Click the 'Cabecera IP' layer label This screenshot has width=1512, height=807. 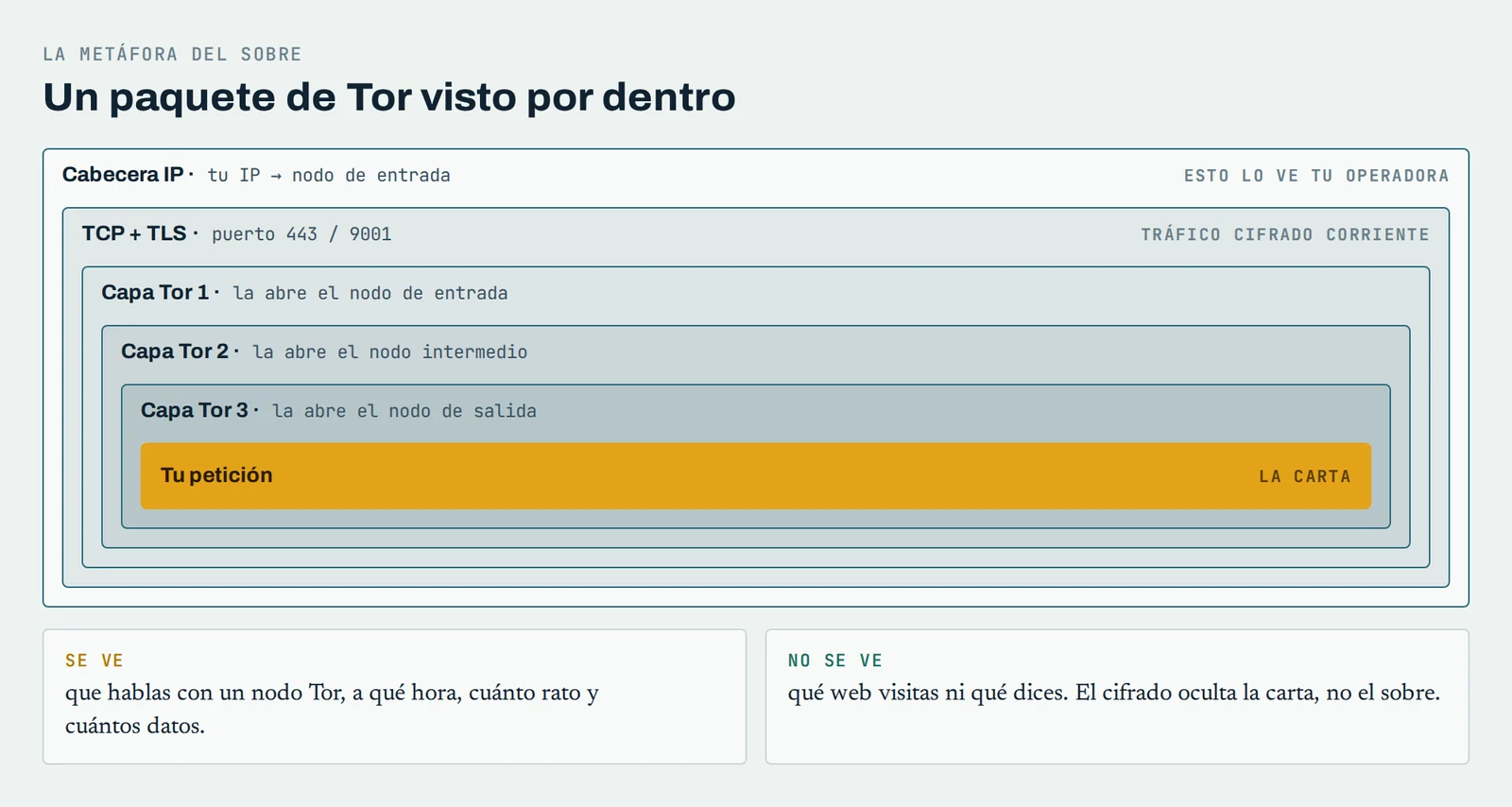(123, 175)
